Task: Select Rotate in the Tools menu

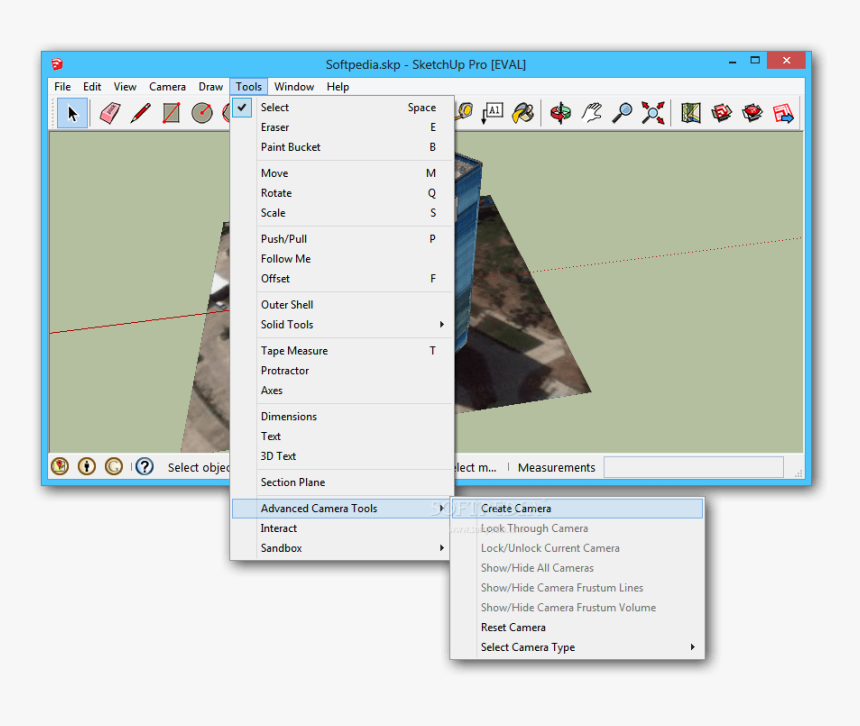Action: pos(342,193)
